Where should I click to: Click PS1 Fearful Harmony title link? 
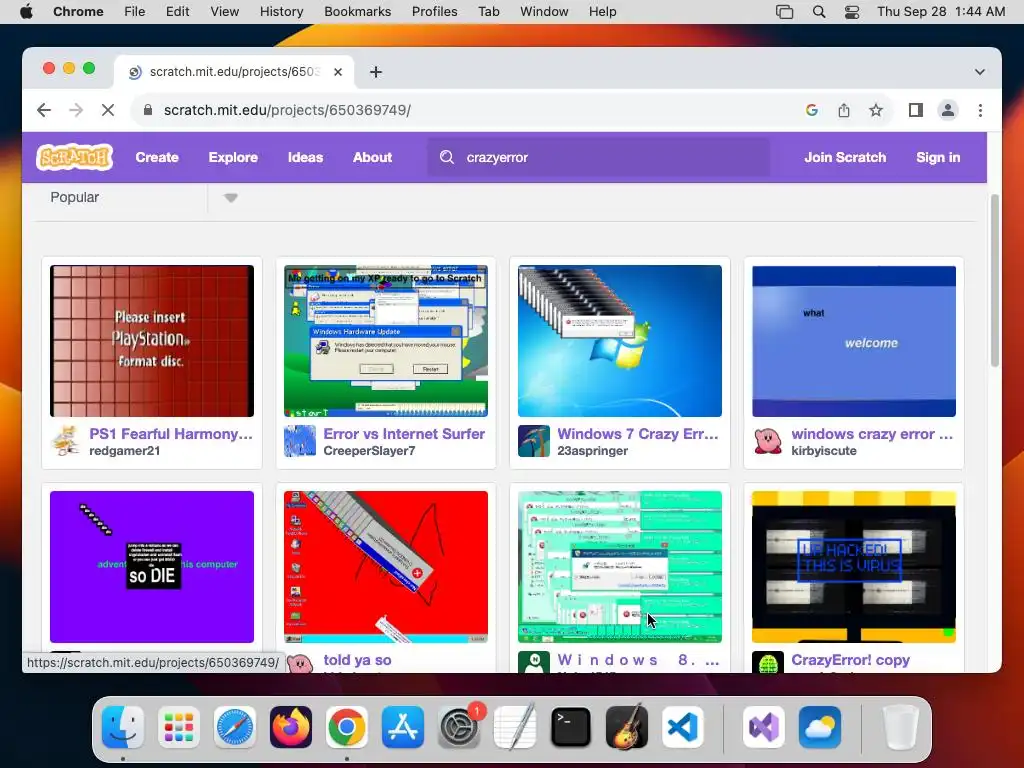pyautogui.click(x=171, y=434)
